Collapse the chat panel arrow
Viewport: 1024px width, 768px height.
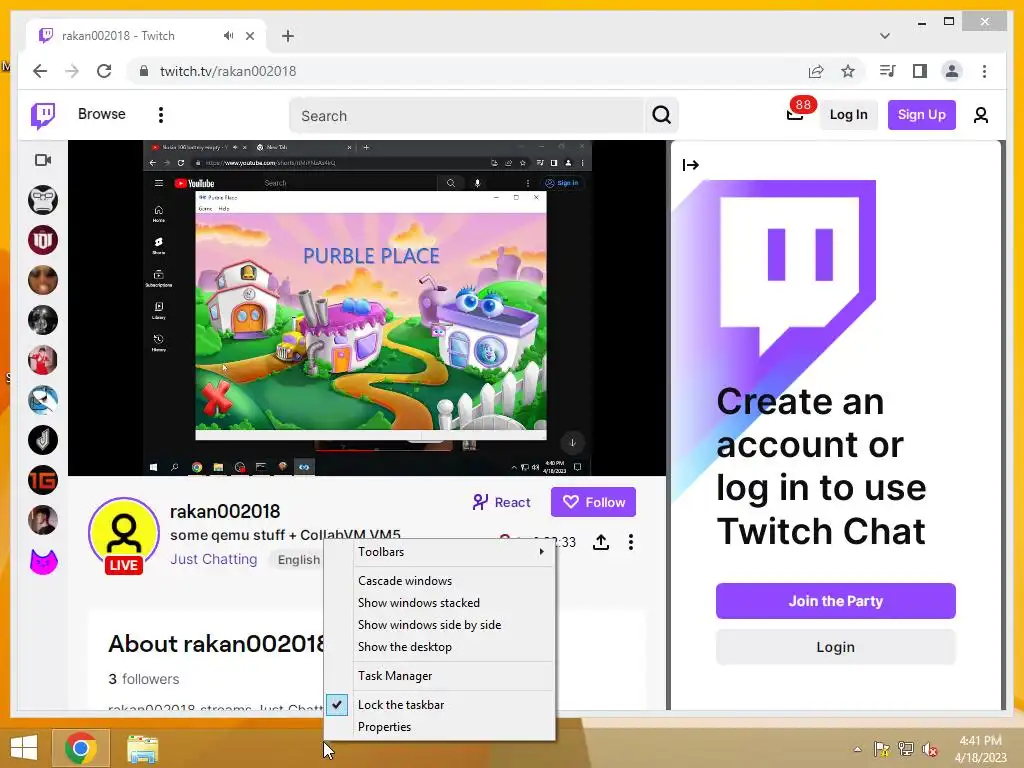pos(690,165)
